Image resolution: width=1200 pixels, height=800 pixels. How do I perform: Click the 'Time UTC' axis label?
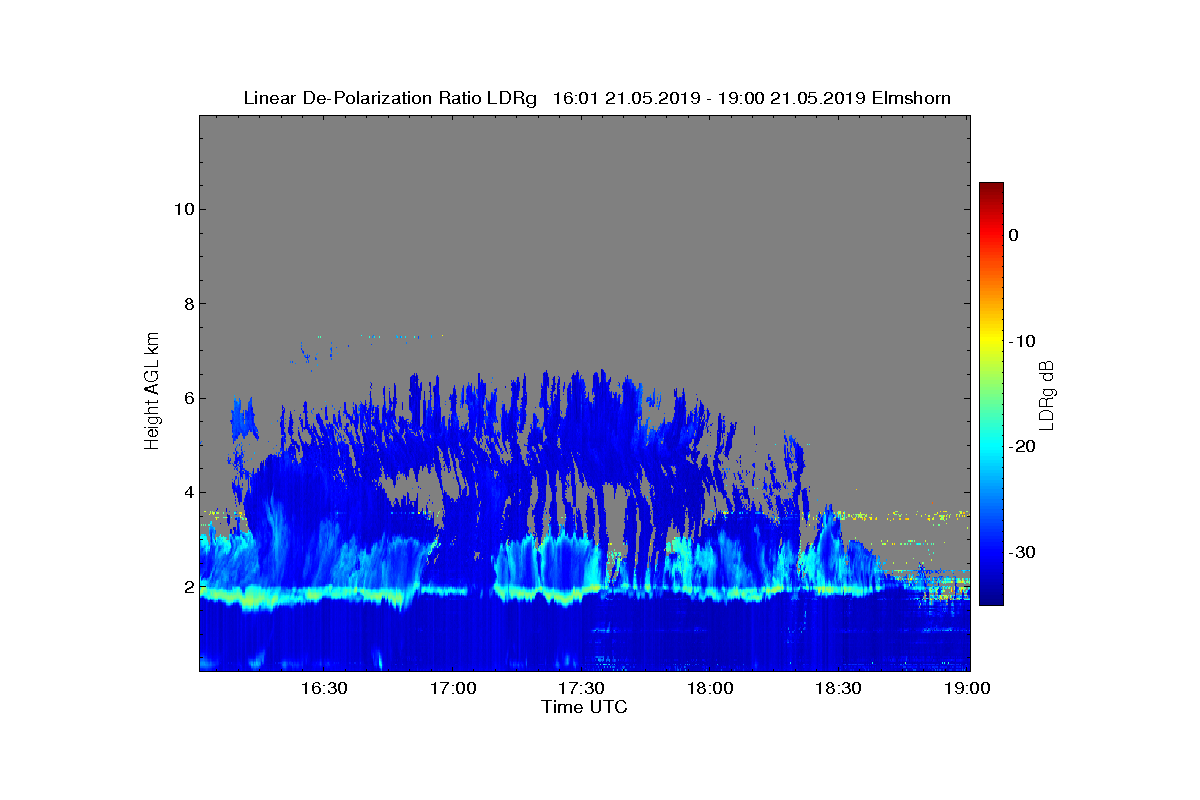585,707
